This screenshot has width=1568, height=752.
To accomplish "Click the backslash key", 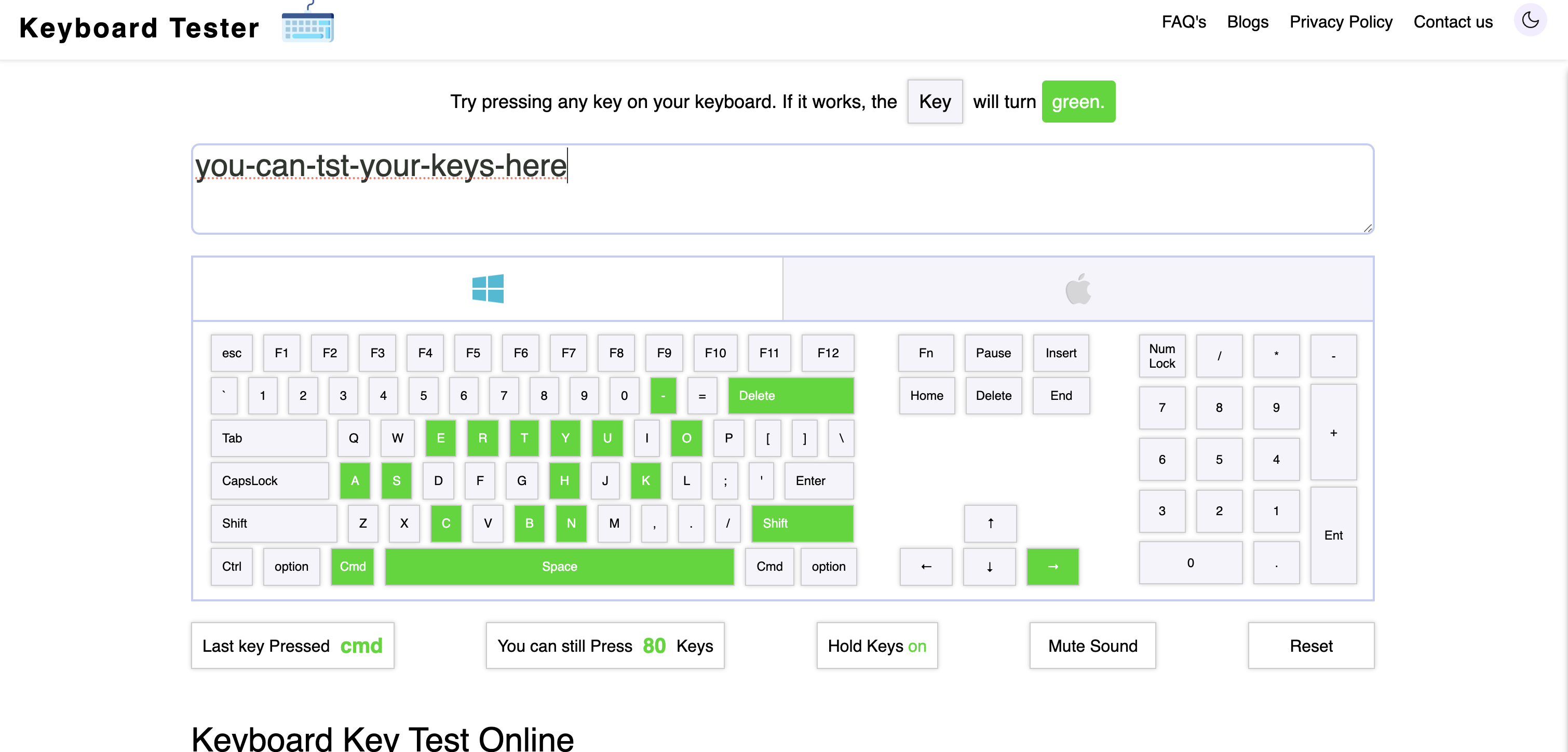I will click(x=841, y=438).
